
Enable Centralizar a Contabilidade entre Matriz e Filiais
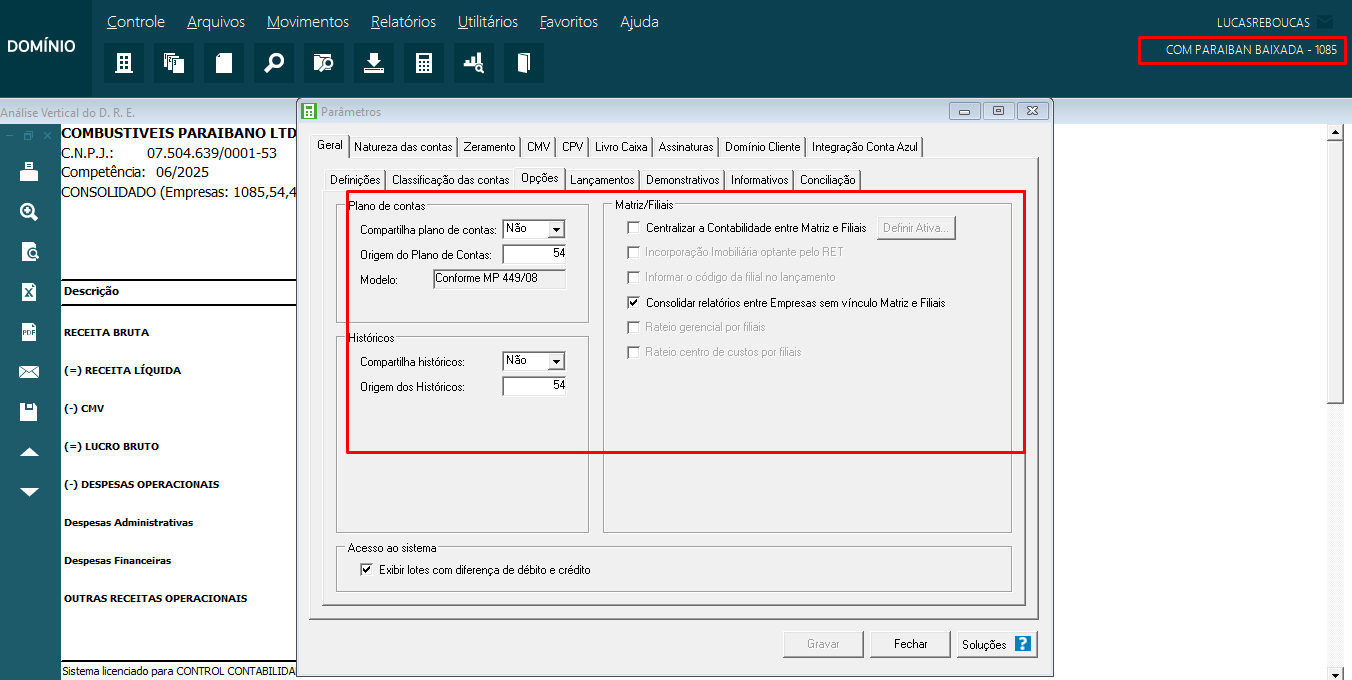click(633, 228)
